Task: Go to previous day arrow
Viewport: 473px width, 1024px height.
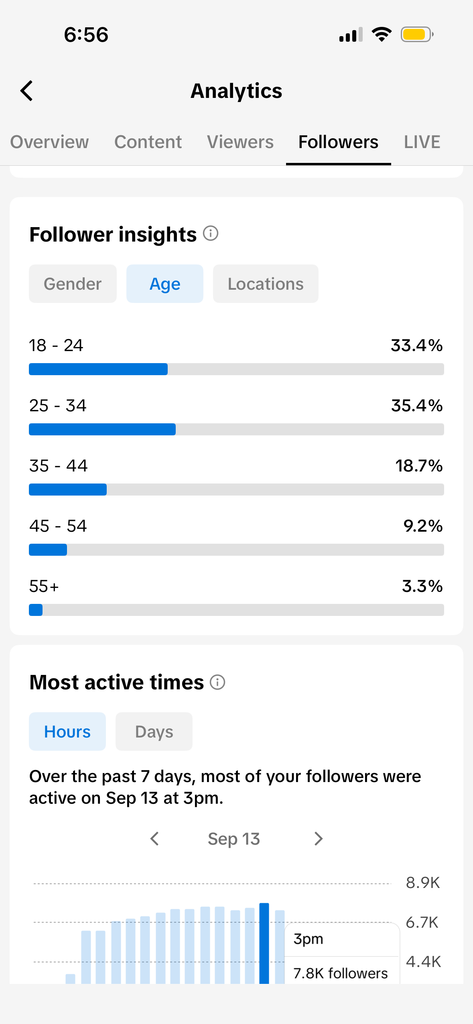Action: (154, 839)
